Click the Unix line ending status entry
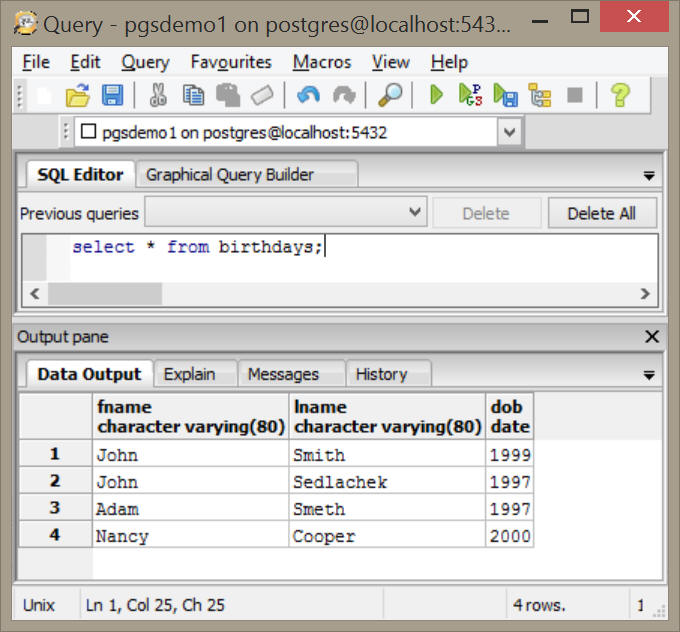Viewport: 680px width, 632px height. tap(39, 605)
